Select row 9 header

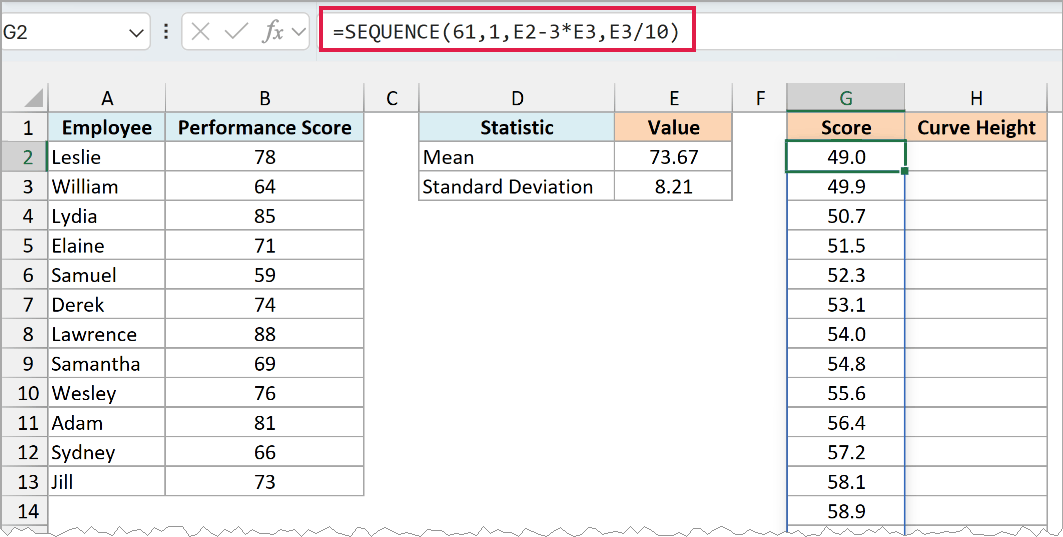click(25, 363)
